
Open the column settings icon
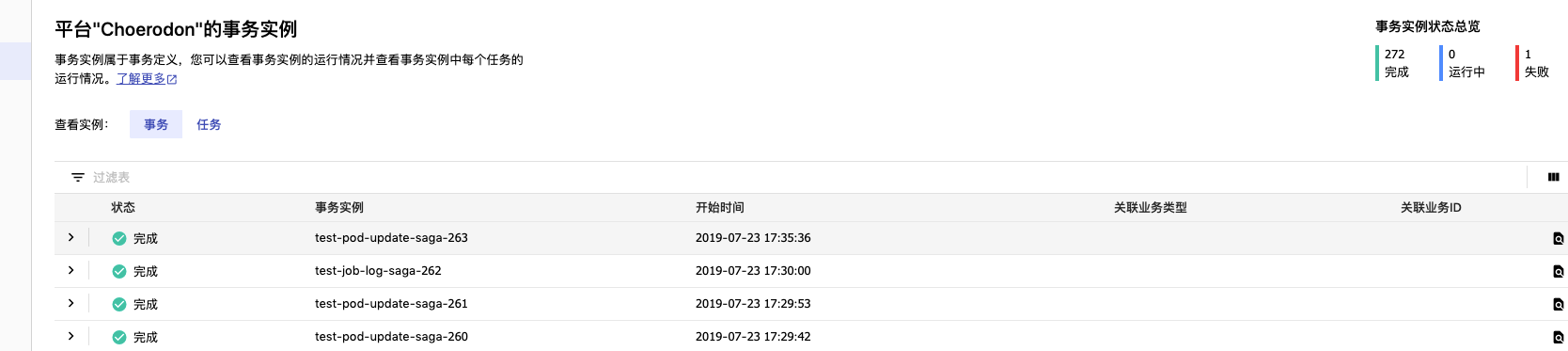[1553, 177]
